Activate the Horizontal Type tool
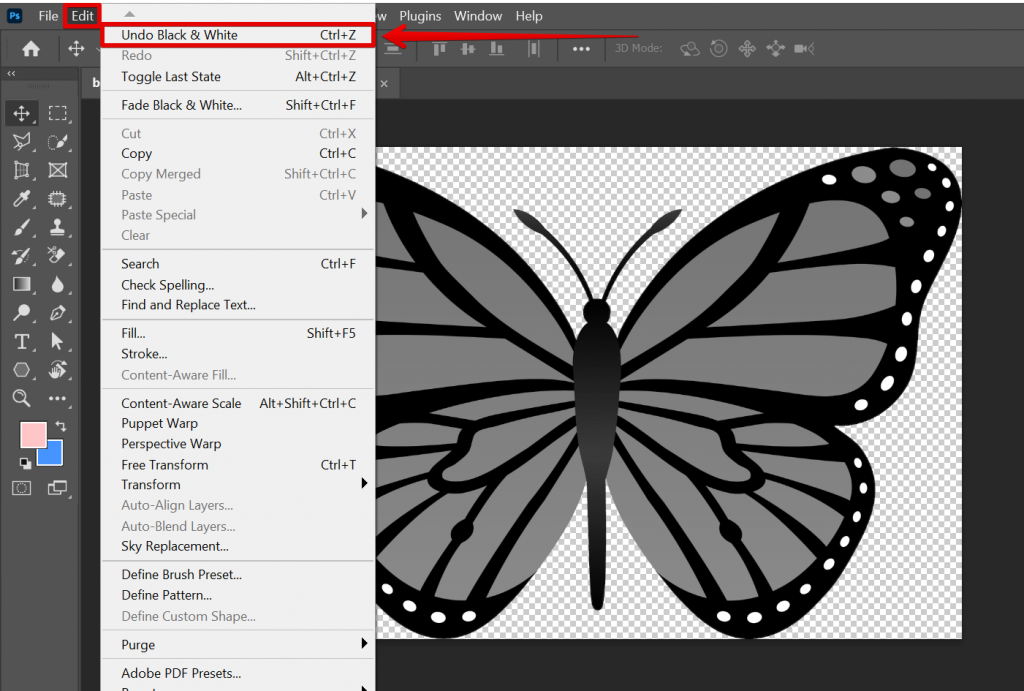Viewport: 1024px width, 691px height. tap(22, 342)
